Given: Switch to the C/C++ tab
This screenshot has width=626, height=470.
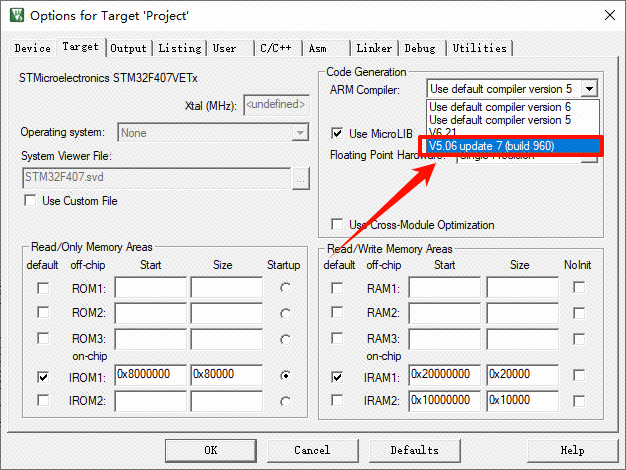Looking at the screenshot, I should [x=277, y=48].
